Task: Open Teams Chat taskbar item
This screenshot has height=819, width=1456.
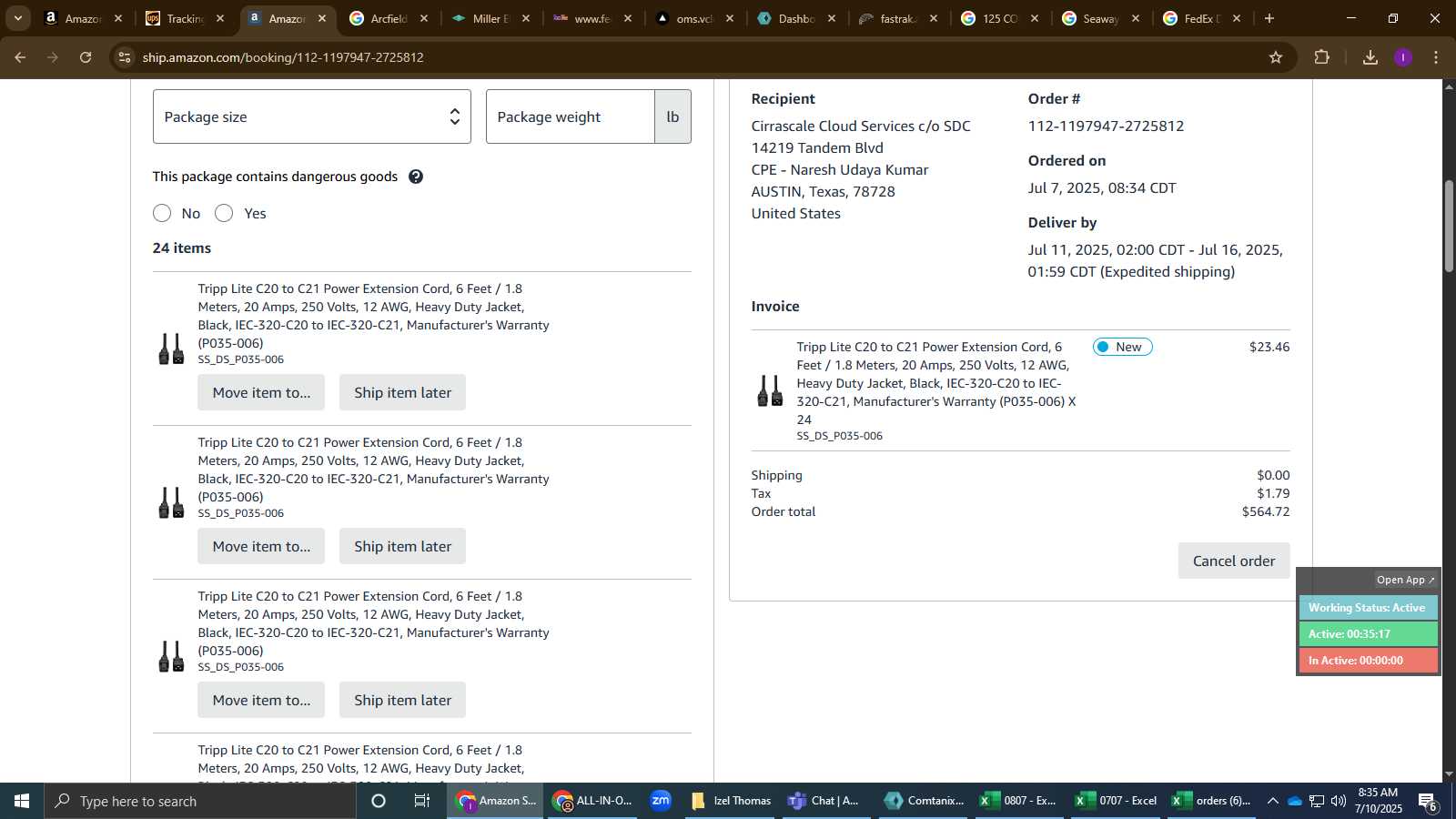Action: [824, 801]
